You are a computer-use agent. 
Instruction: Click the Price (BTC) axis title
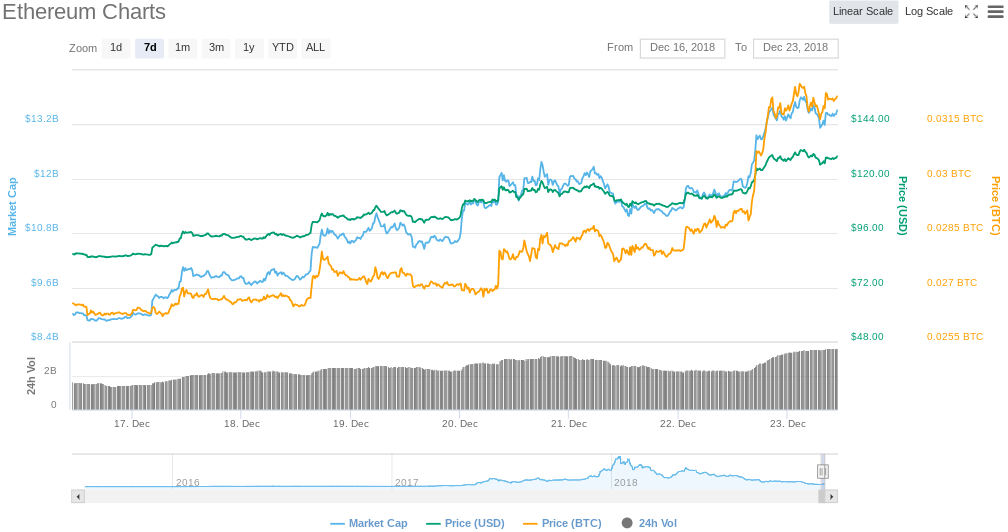pos(995,206)
